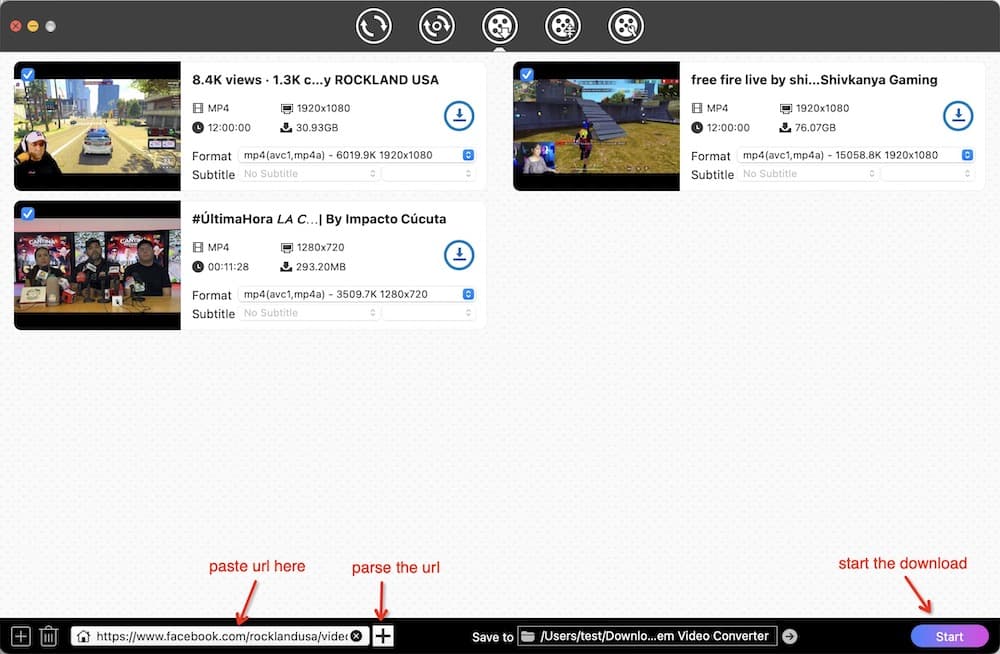Click the Start button
The height and width of the screenshot is (654, 1000).
click(x=949, y=636)
